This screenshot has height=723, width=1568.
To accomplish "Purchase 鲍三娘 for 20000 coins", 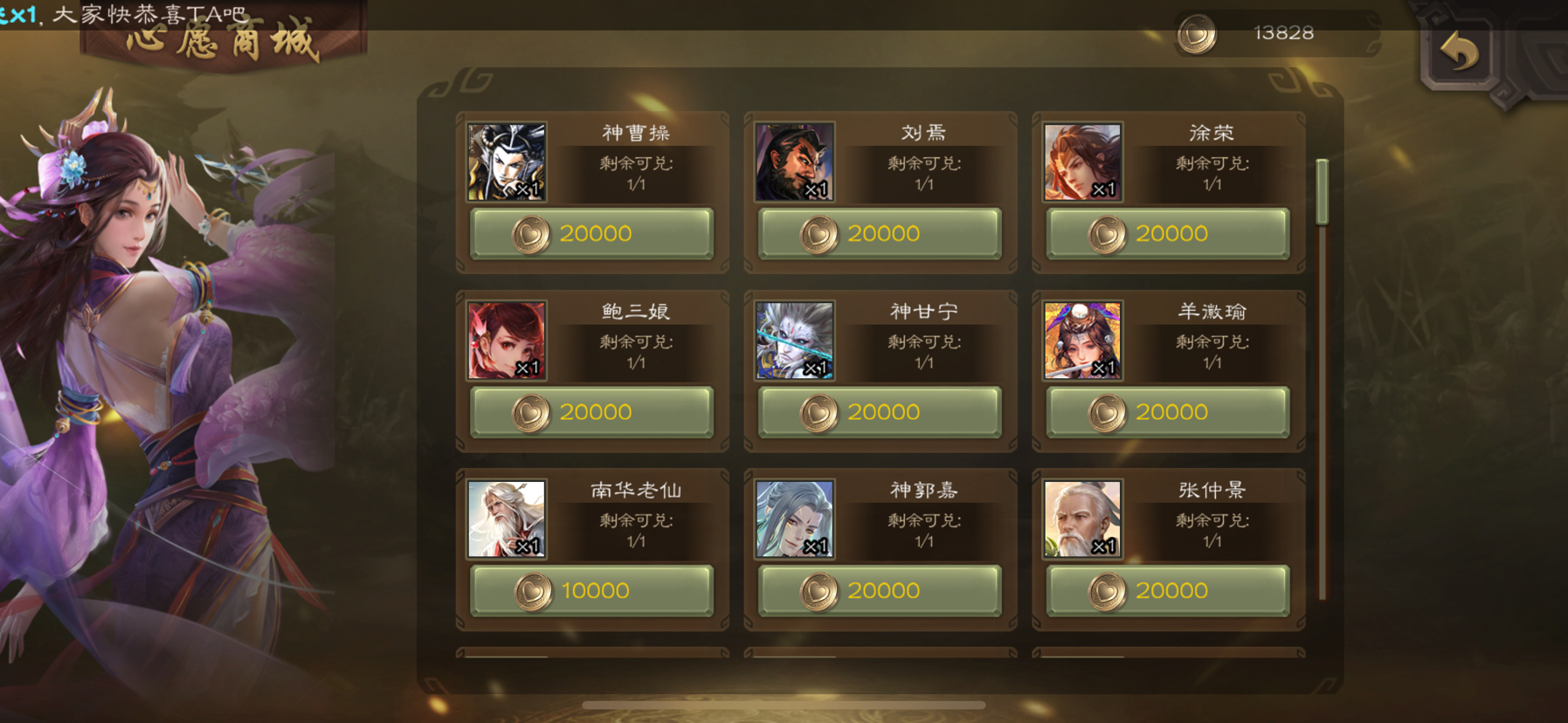I will 592,412.
